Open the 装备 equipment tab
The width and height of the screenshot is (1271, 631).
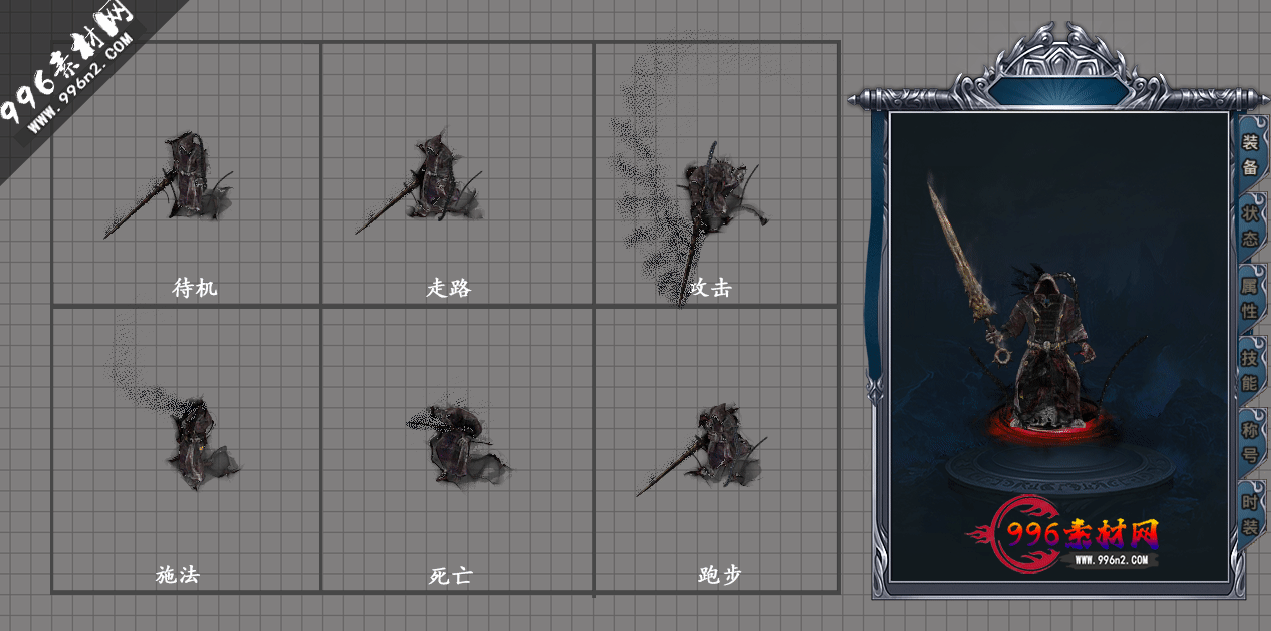[1250, 155]
